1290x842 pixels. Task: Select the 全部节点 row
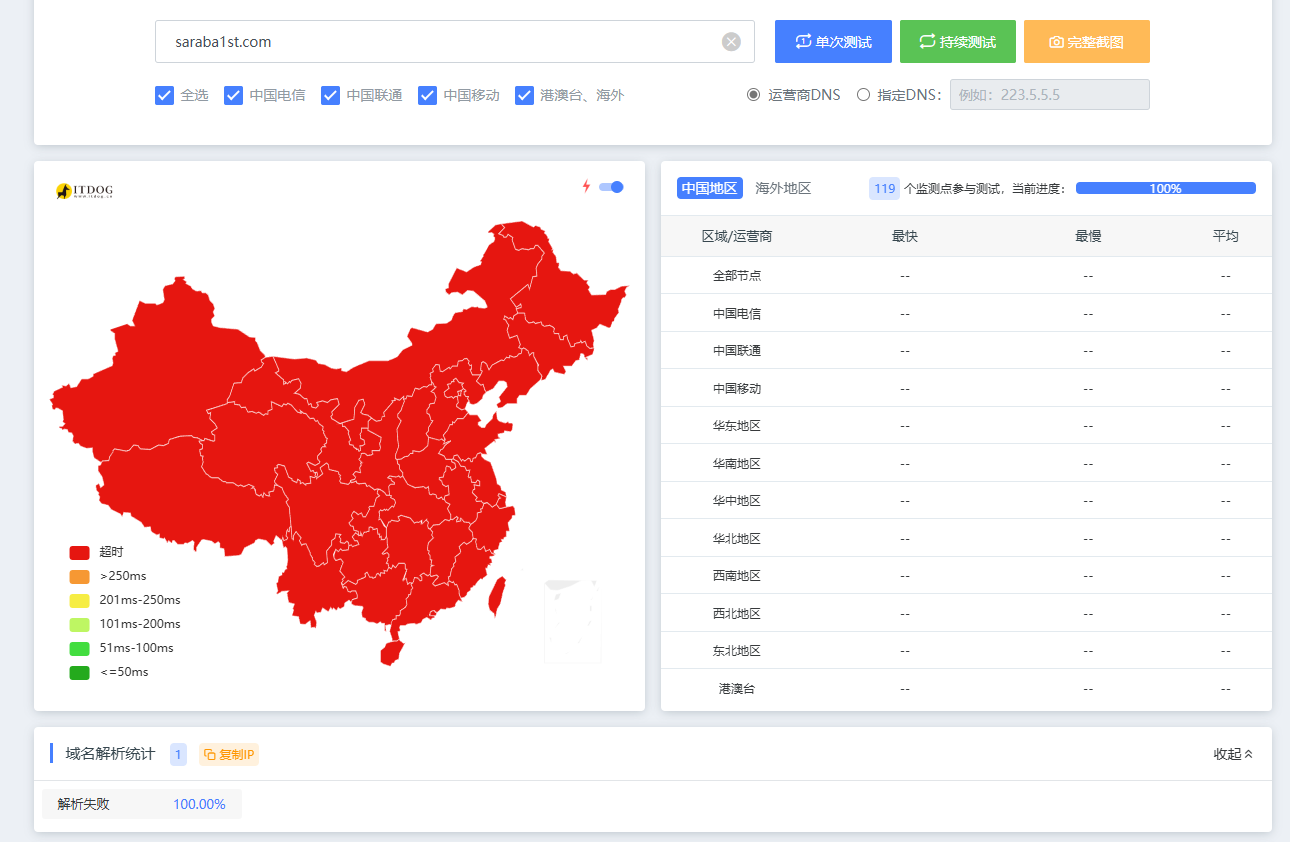[x=966, y=275]
